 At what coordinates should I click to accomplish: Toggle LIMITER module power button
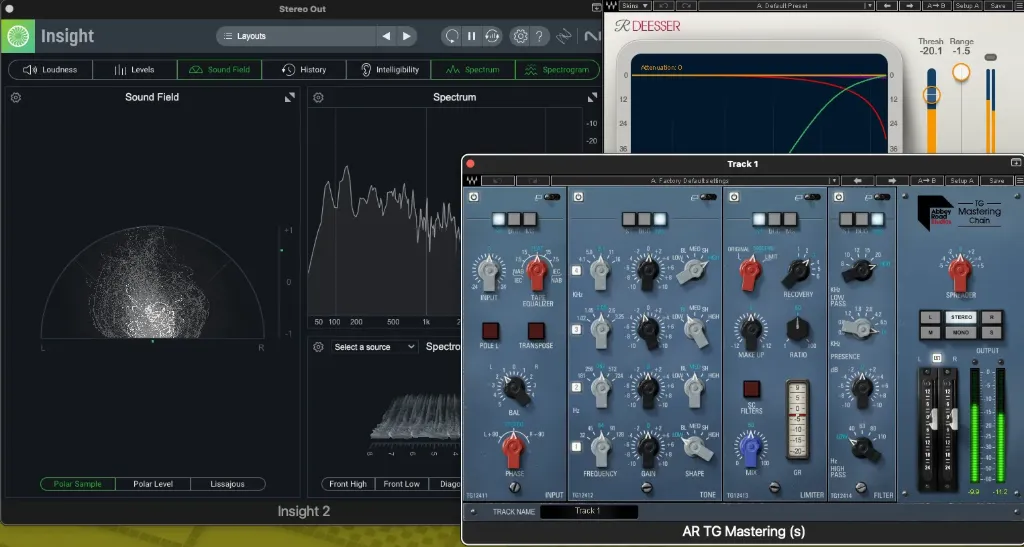click(734, 197)
